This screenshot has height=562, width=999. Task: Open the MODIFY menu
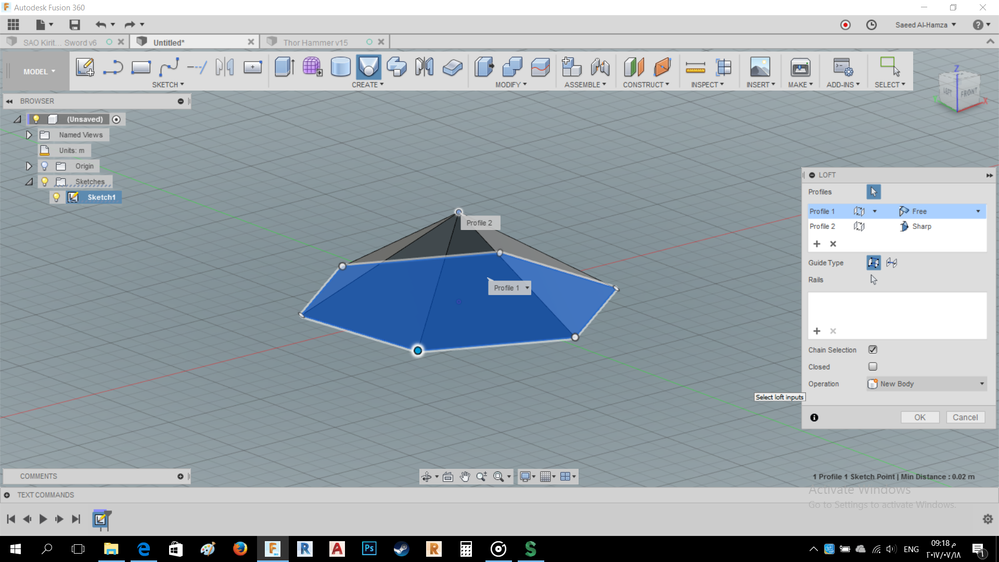coord(510,85)
